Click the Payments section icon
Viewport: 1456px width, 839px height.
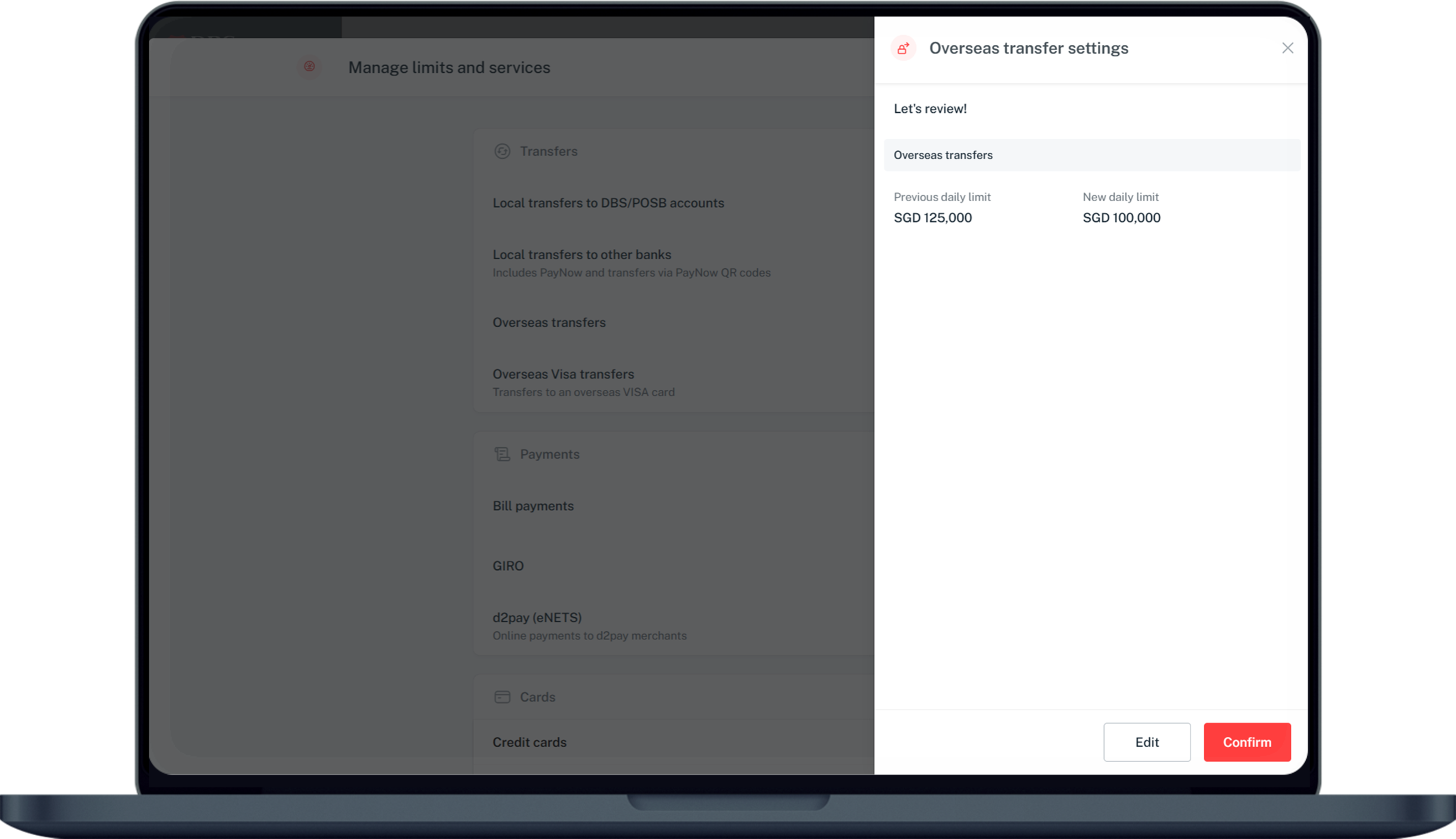(502, 454)
